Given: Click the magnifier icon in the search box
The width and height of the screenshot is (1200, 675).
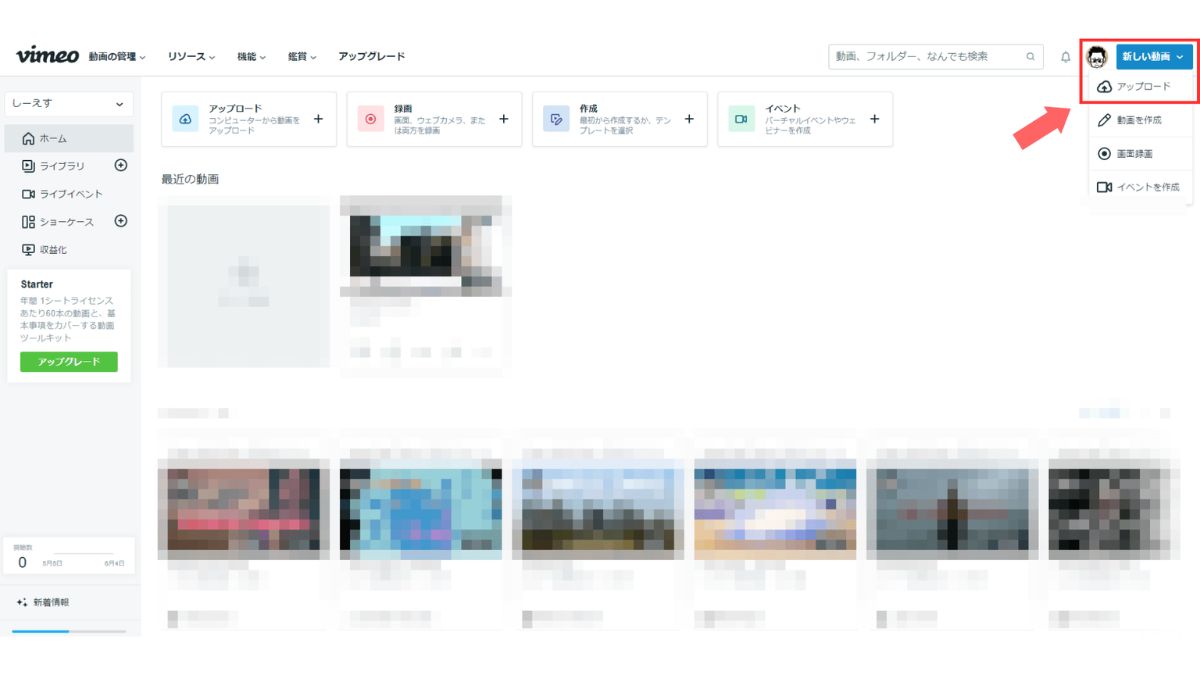Looking at the screenshot, I should 1031,57.
